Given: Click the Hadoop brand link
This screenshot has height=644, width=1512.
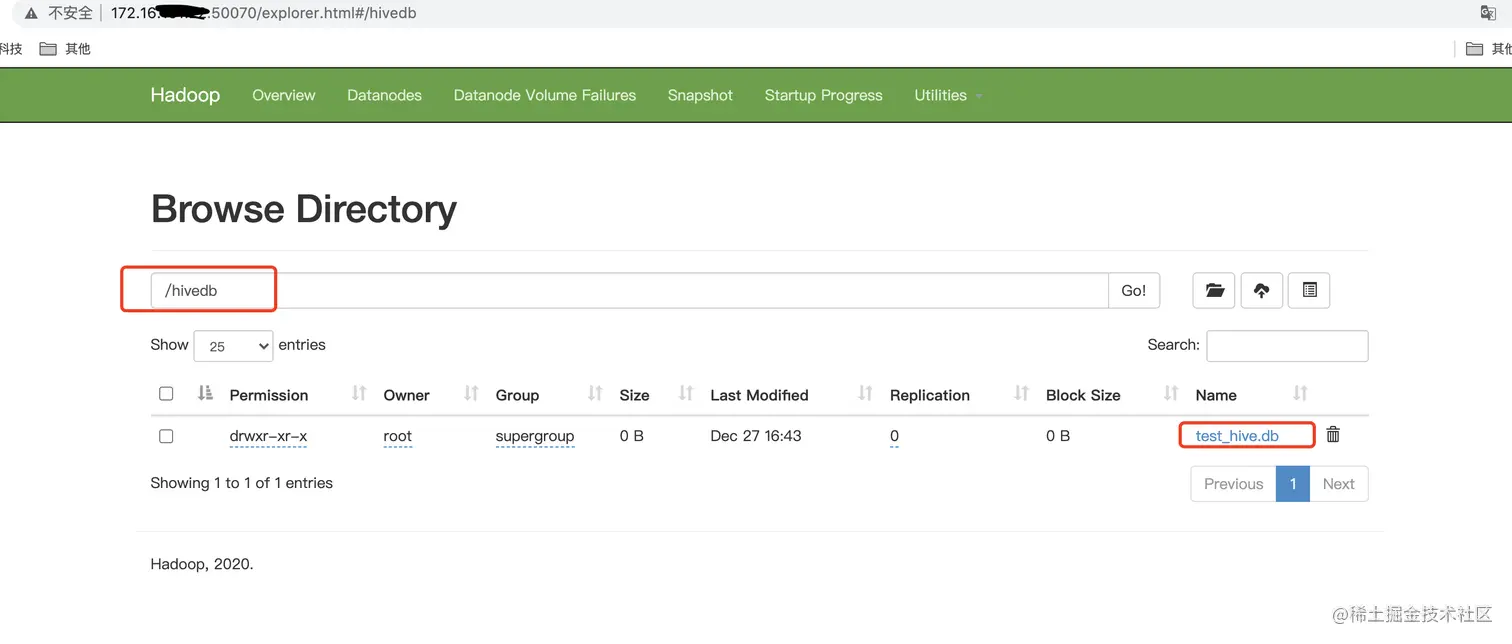Looking at the screenshot, I should (185, 95).
